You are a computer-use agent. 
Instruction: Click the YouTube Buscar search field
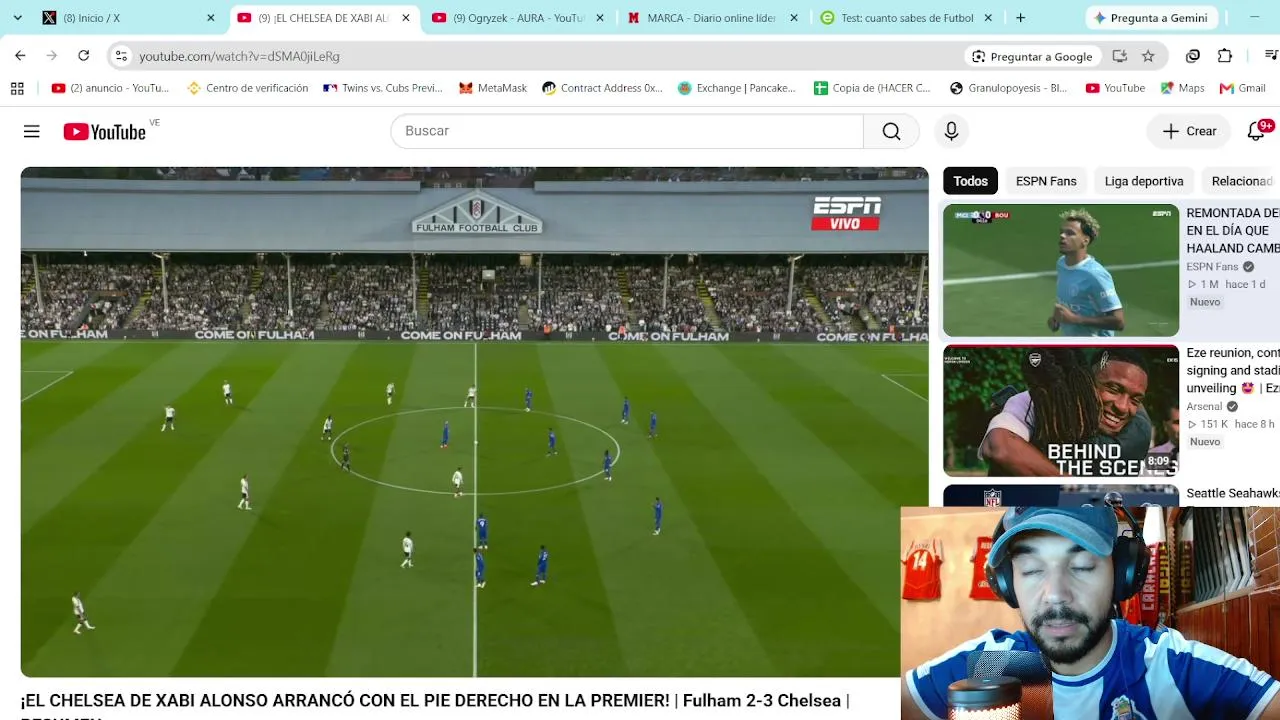pyautogui.click(x=627, y=131)
